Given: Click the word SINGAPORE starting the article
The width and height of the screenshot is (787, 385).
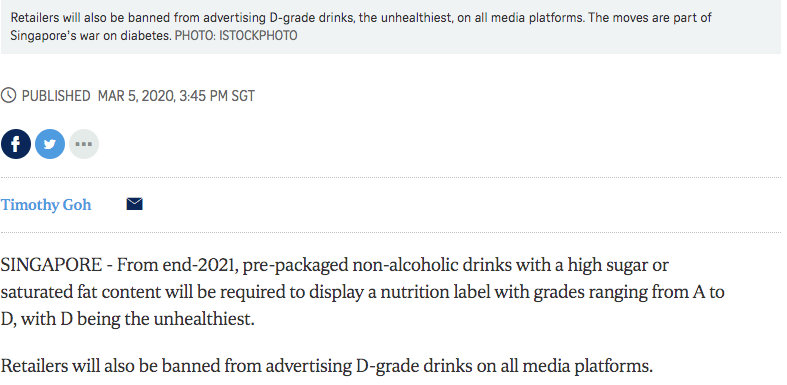Looking at the screenshot, I should click(x=51, y=265).
